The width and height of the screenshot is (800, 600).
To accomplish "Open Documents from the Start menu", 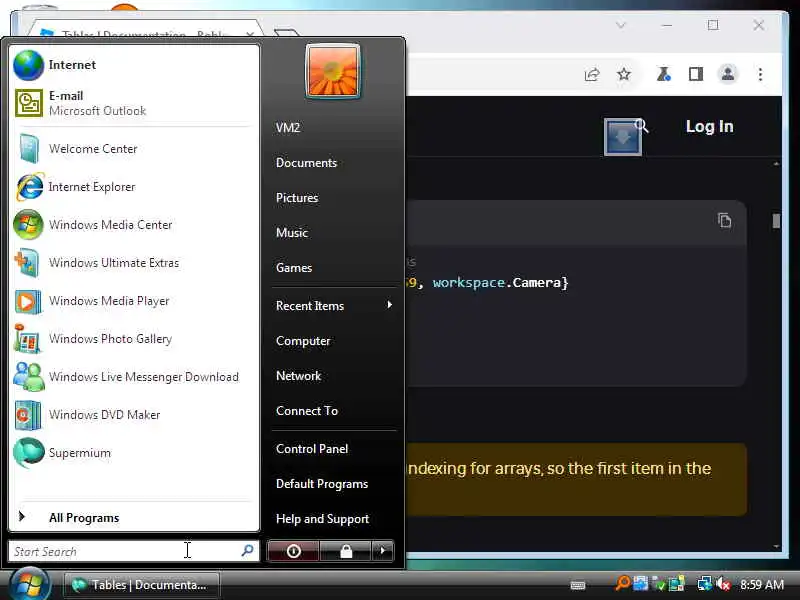I will click(x=306, y=163).
